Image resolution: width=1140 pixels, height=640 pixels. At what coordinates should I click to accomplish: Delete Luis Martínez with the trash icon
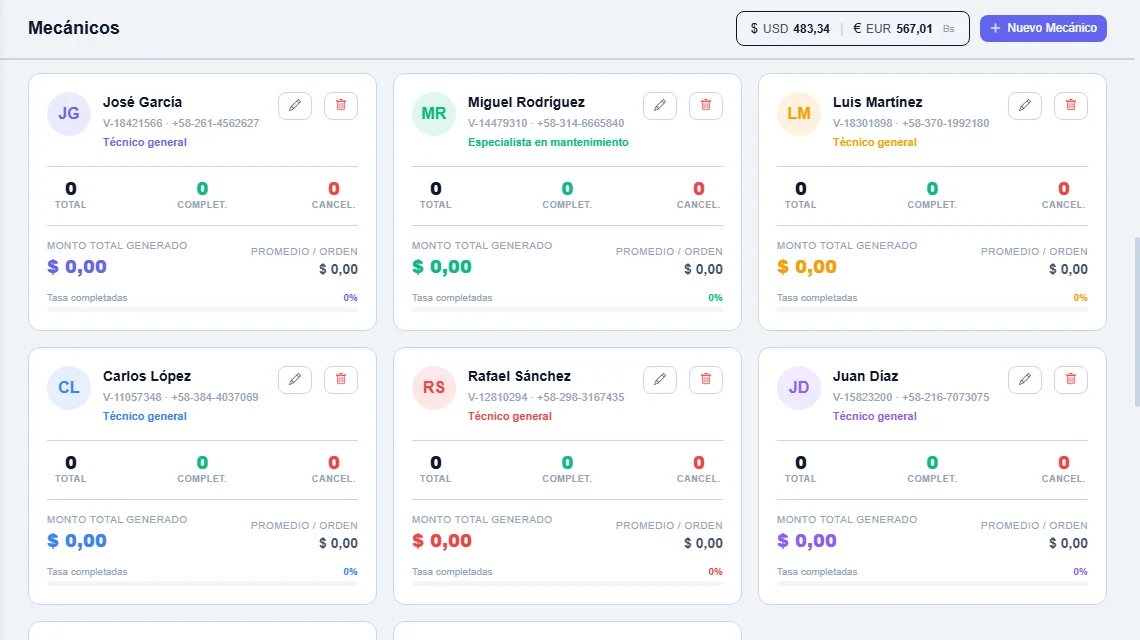coord(1071,105)
